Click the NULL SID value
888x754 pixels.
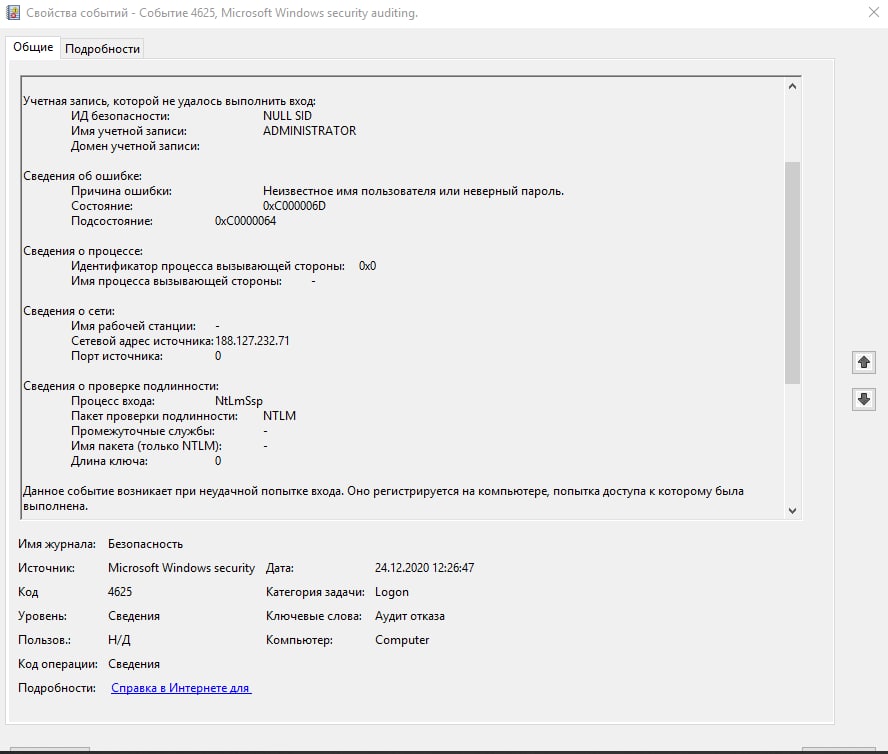287,116
